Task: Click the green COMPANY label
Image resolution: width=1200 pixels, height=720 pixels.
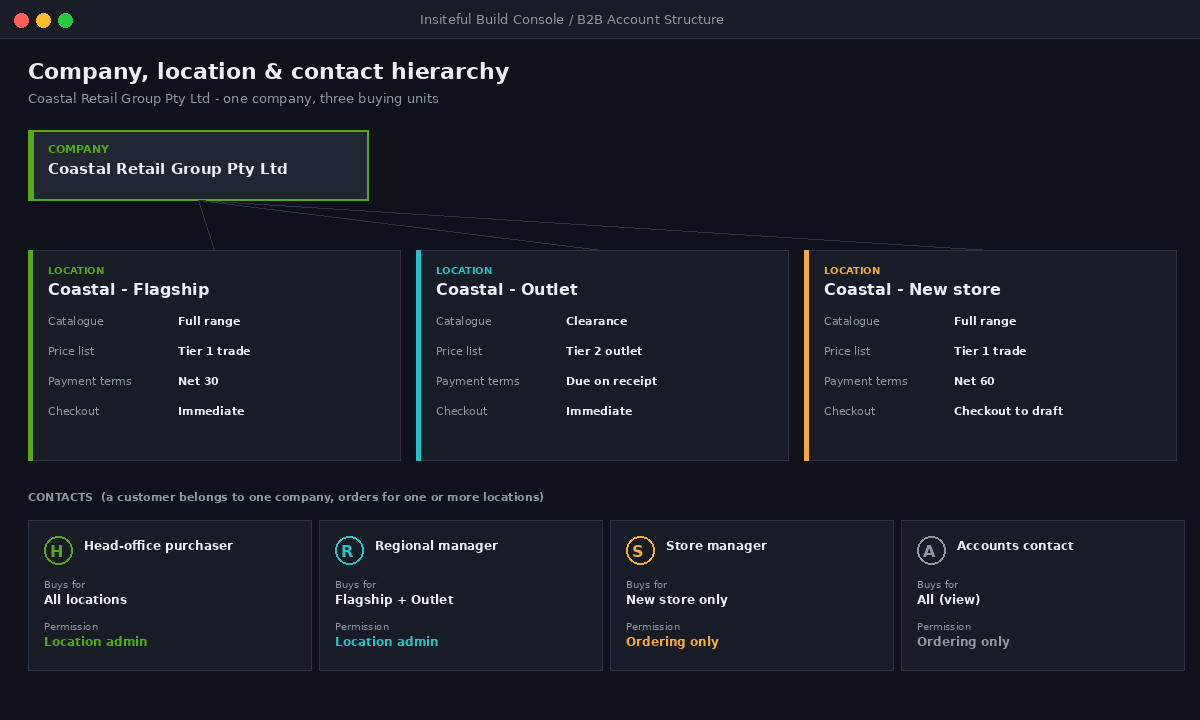Action: coord(78,149)
